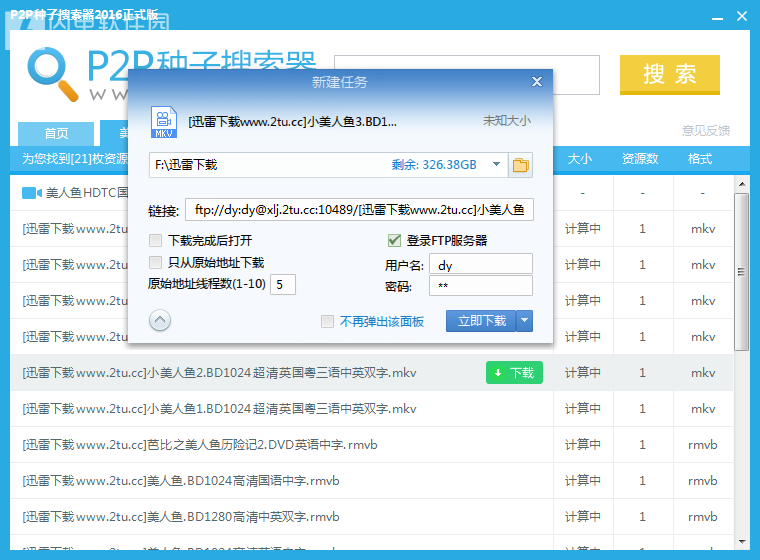760x560 pixels.
Task: Click the 密码 password field
Action: click(x=481, y=286)
